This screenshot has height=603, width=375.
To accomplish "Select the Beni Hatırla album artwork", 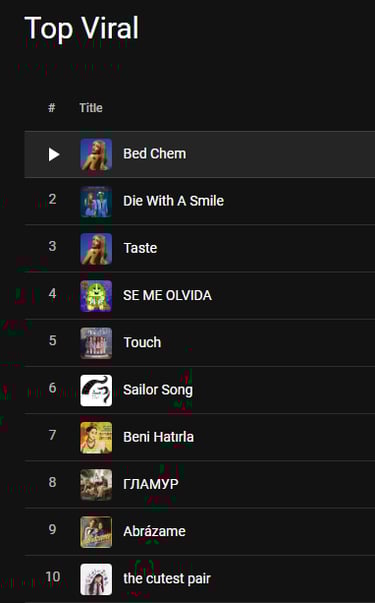I will (x=96, y=438).
